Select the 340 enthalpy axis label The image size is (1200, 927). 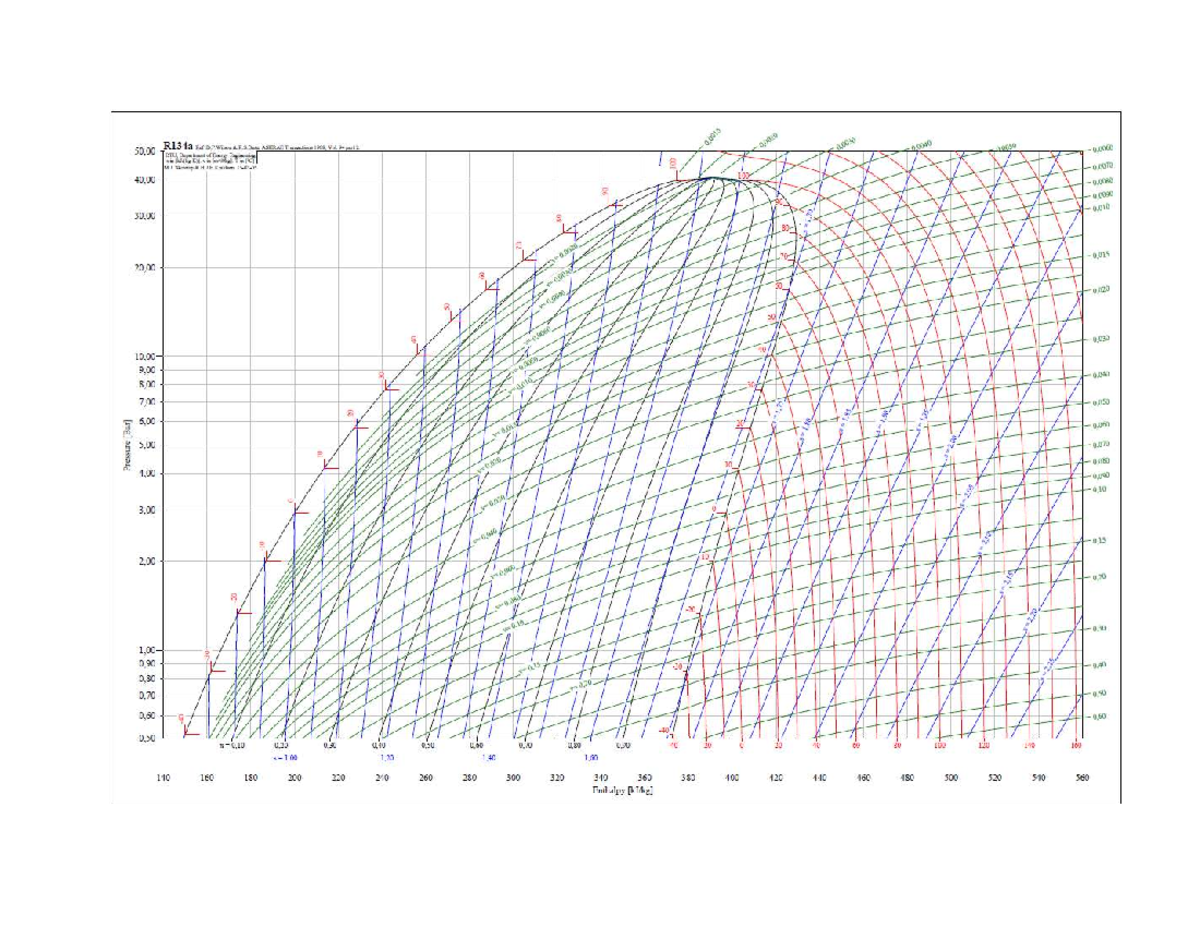[x=601, y=777]
